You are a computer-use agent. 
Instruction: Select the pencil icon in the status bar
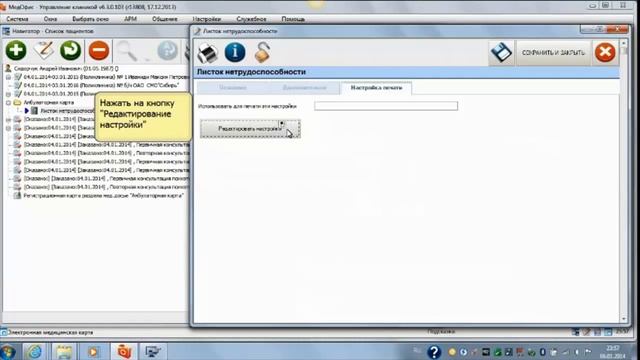[587, 332]
